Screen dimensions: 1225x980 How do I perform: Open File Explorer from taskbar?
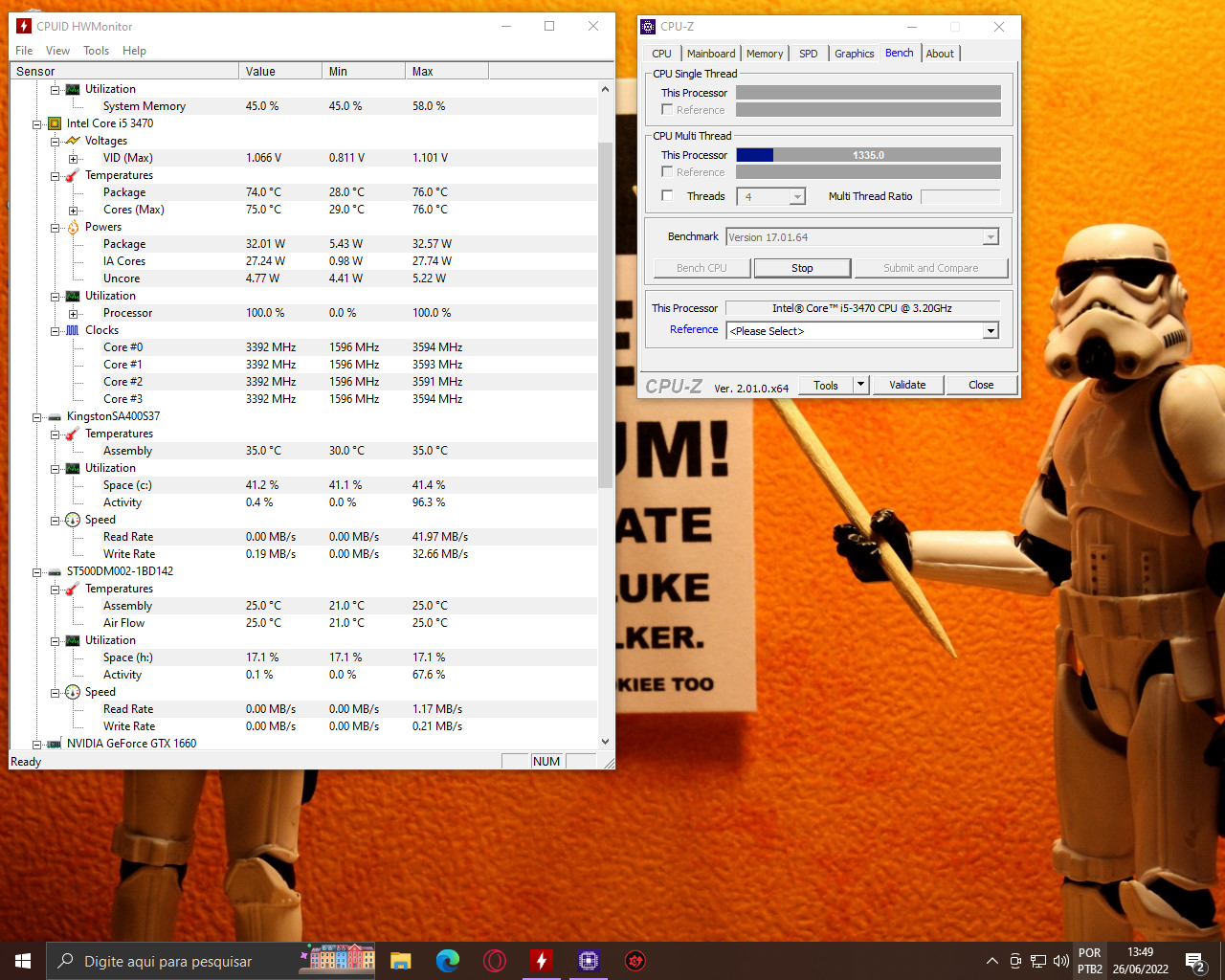tap(400, 961)
